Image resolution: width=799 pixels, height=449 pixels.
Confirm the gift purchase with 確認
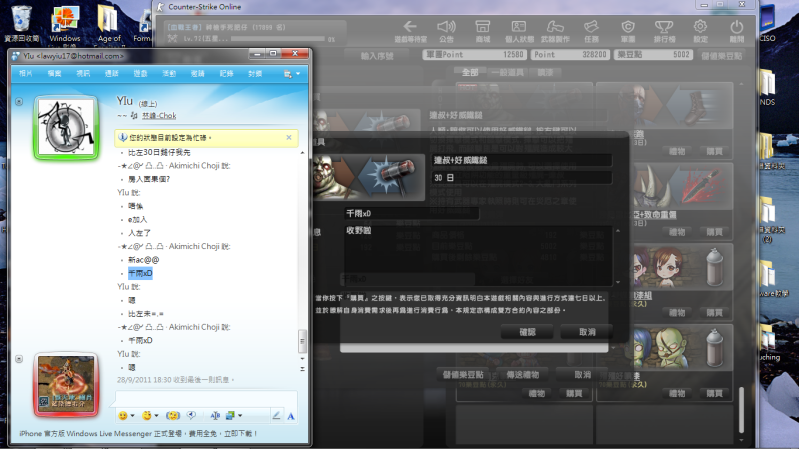pyautogui.click(x=527, y=332)
